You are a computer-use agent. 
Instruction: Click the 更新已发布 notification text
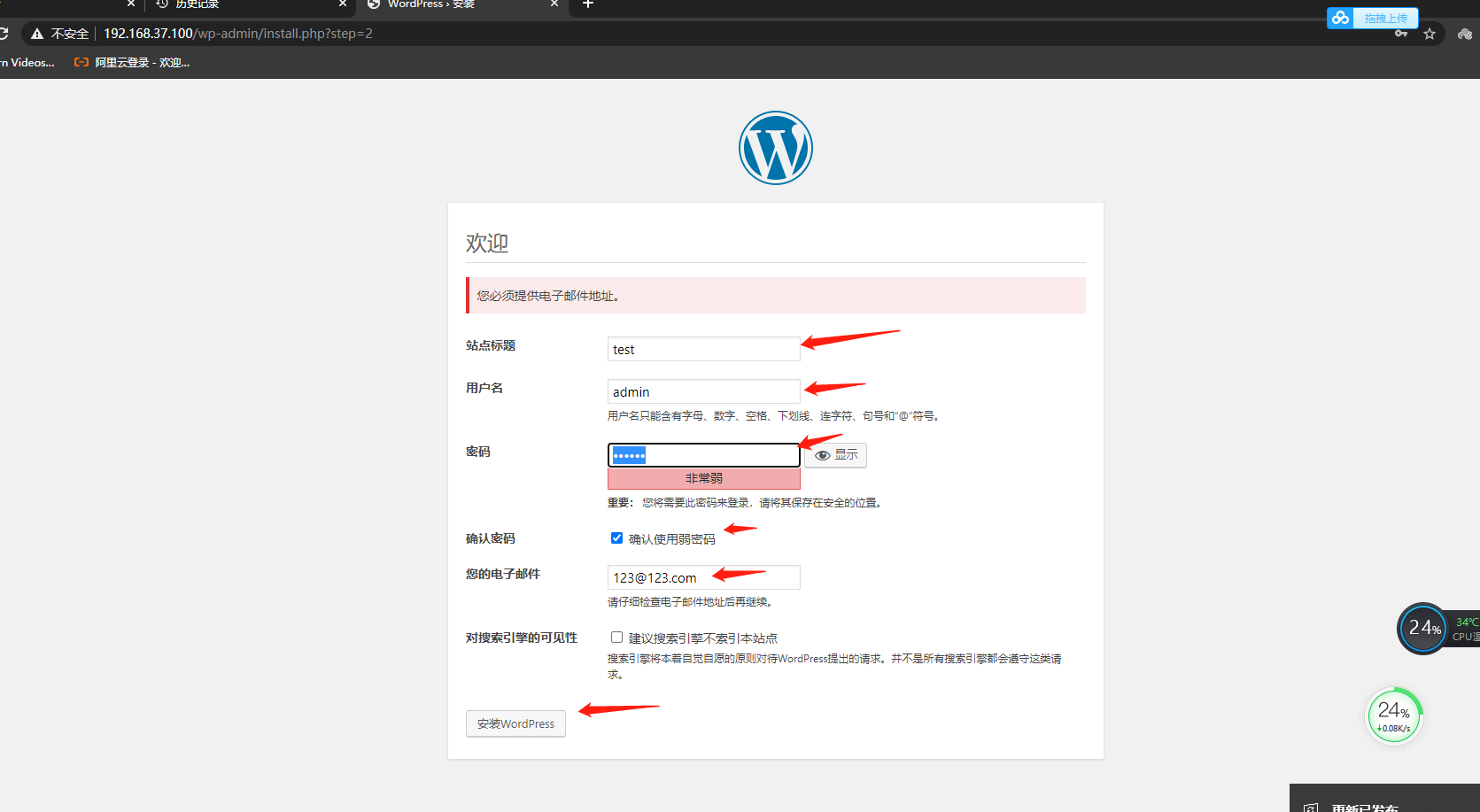point(1366,808)
